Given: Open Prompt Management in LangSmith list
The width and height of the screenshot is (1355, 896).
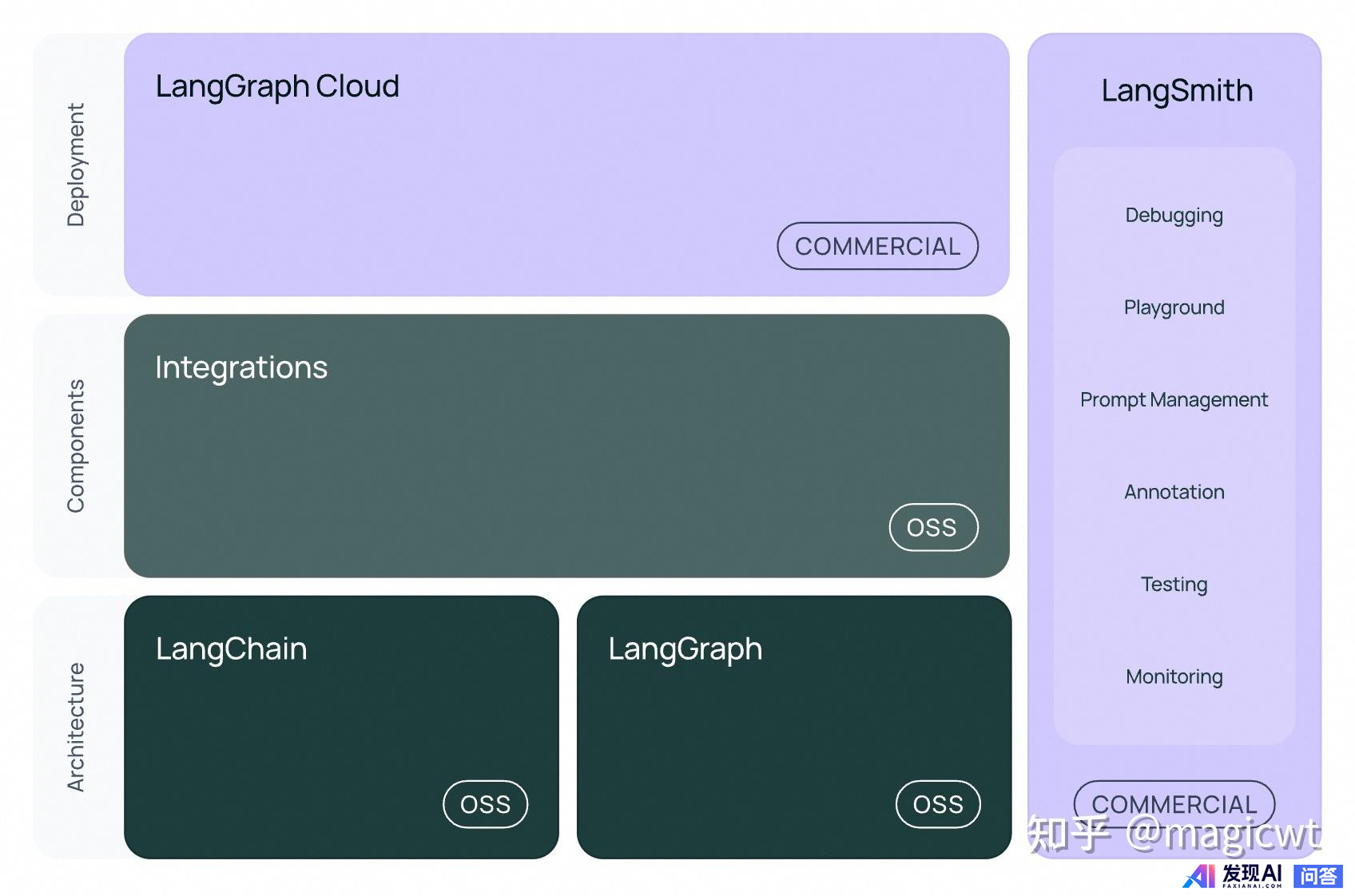Looking at the screenshot, I should coord(1174,400).
